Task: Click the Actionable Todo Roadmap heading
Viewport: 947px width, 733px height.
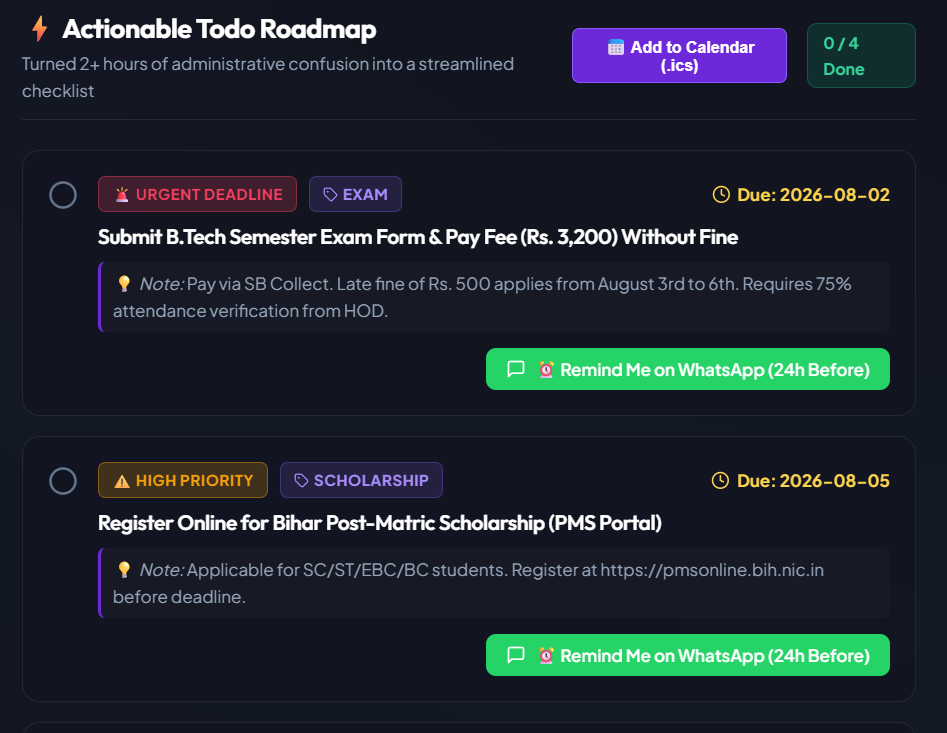Action: tap(219, 29)
